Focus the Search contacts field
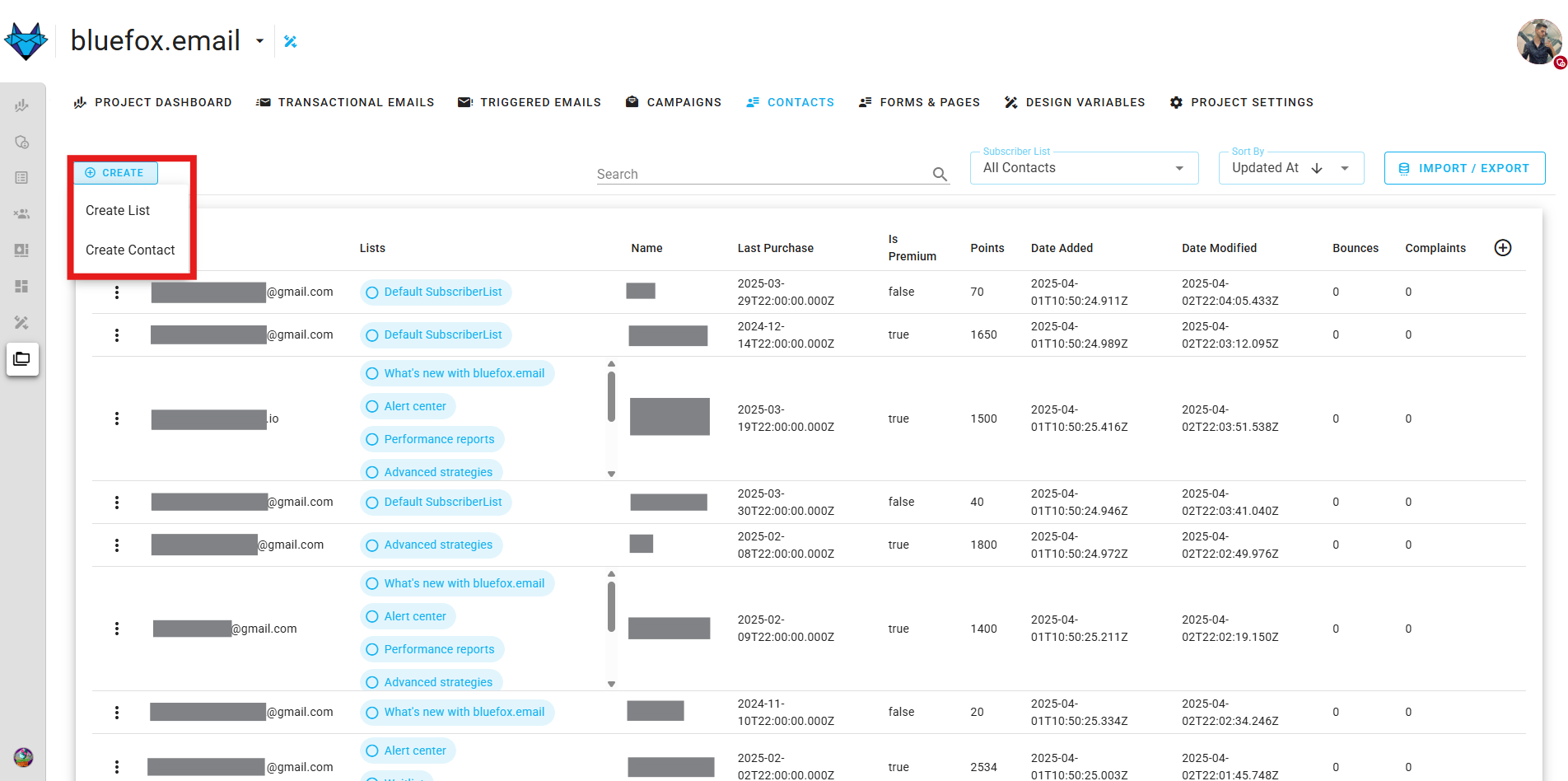The height and width of the screenshot is (781, 1568). [x=762, y=174]
